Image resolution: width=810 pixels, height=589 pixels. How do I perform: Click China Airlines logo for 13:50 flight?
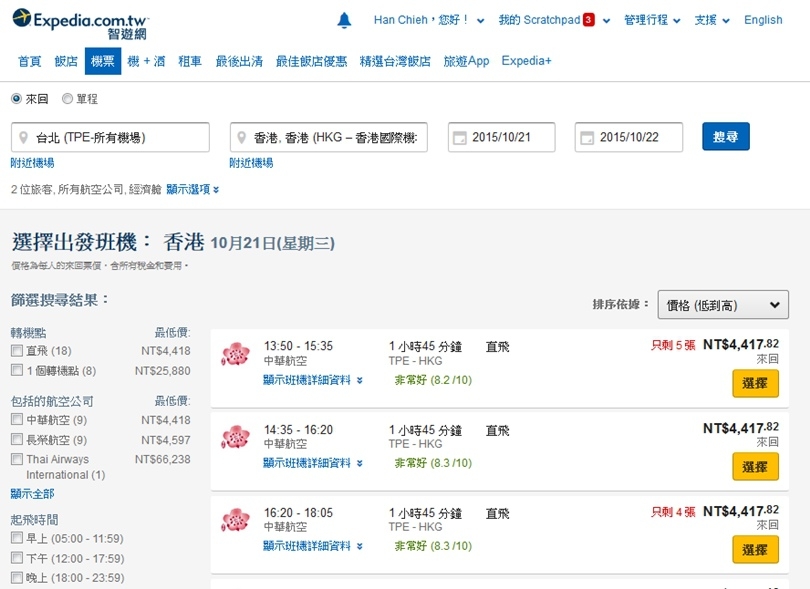coord(235,354)
